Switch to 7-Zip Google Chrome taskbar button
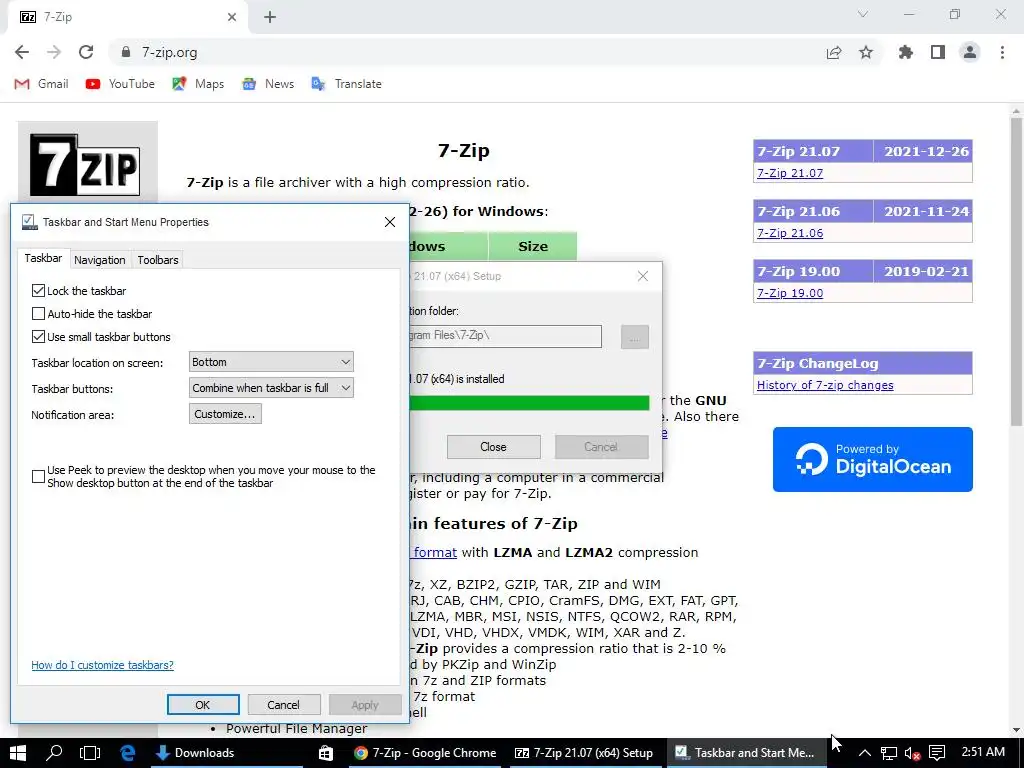This screenshot has height=768, width=1024. [425, 753]
